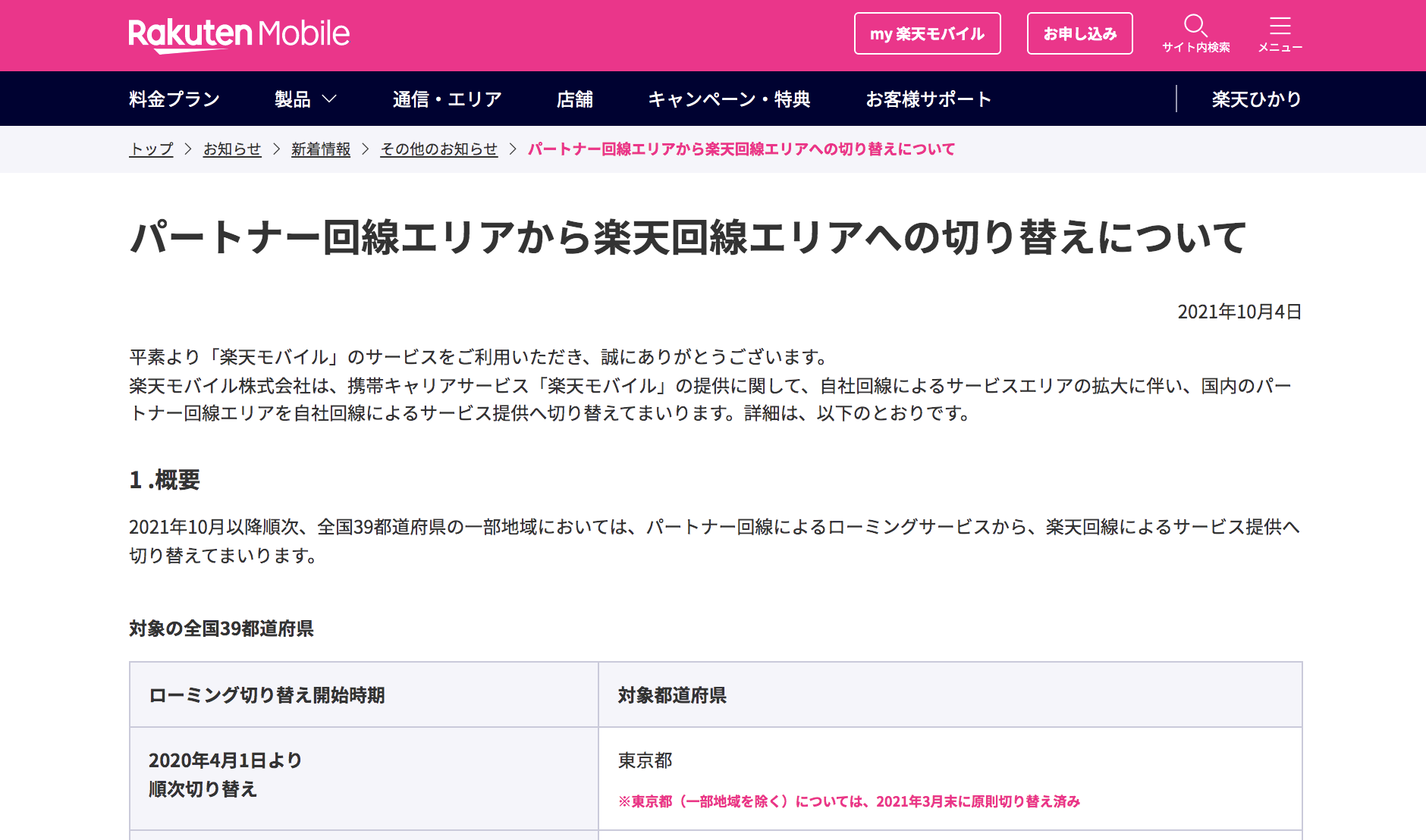
Task: Click the chevron before the pink breadcrumb
Action: 513,149
